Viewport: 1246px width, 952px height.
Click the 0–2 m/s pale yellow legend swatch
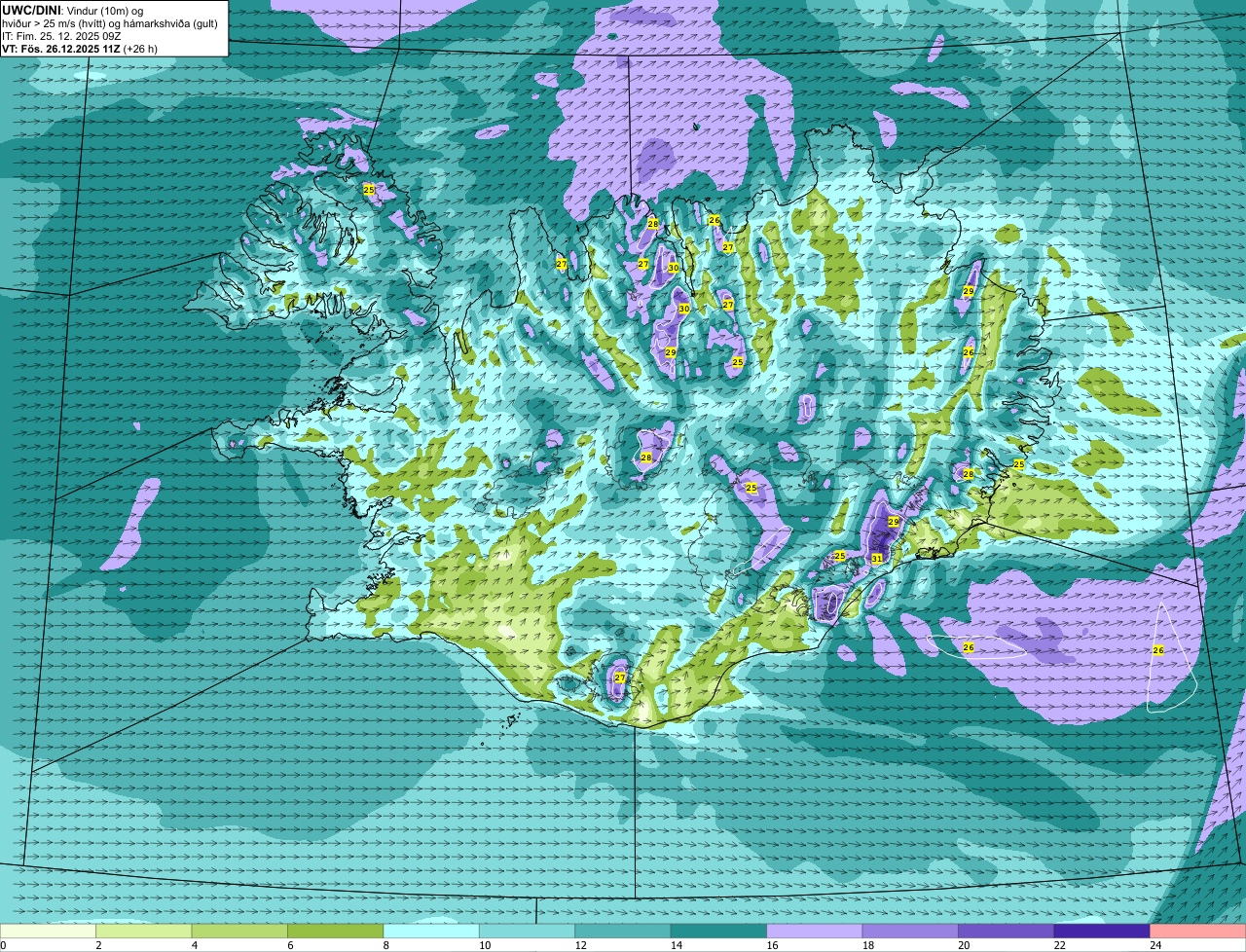(x=49, y=932)
